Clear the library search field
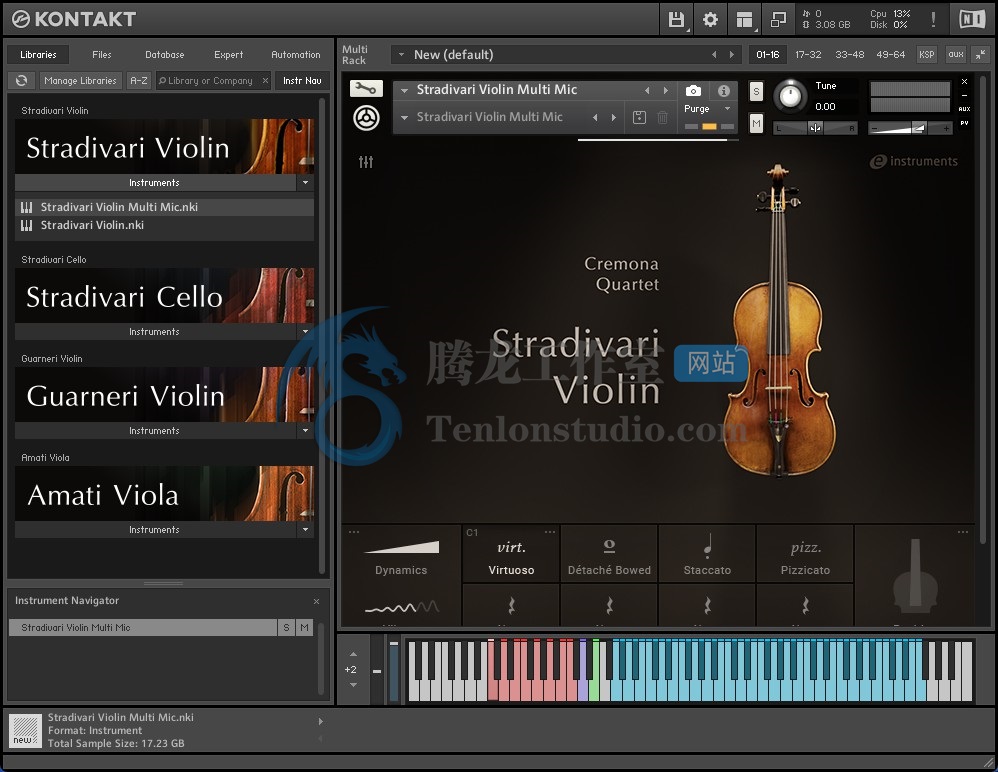998x772 pixels. 265,81
